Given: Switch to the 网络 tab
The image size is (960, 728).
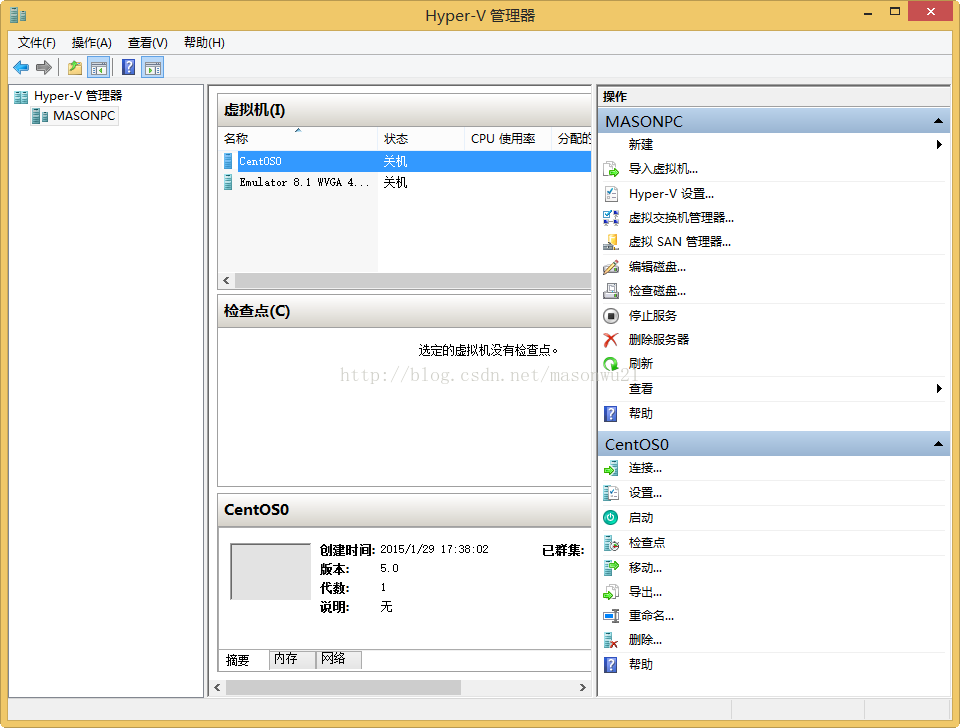Looking at the screenshot, I should pyautogui.click(x=339, y=659).
